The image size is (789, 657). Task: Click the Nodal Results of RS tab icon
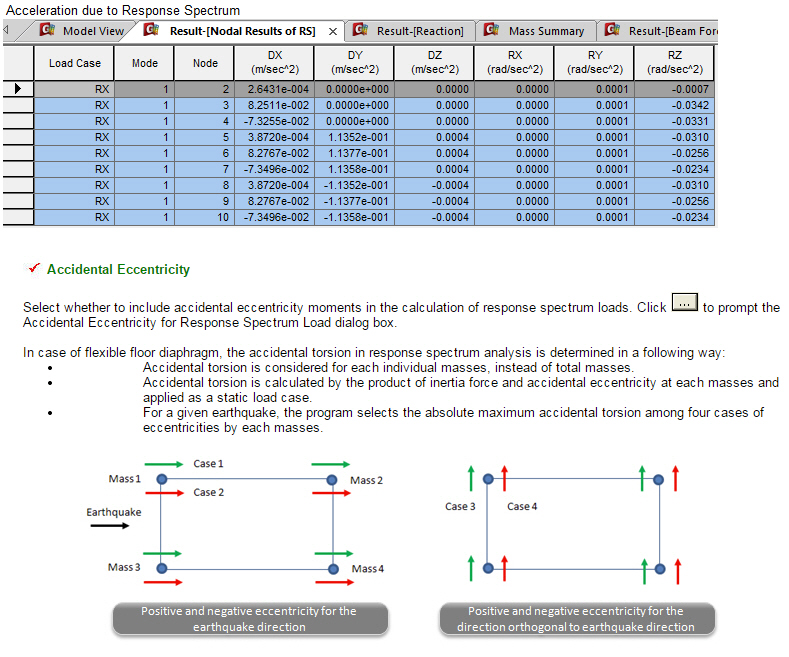coord(153,31)
